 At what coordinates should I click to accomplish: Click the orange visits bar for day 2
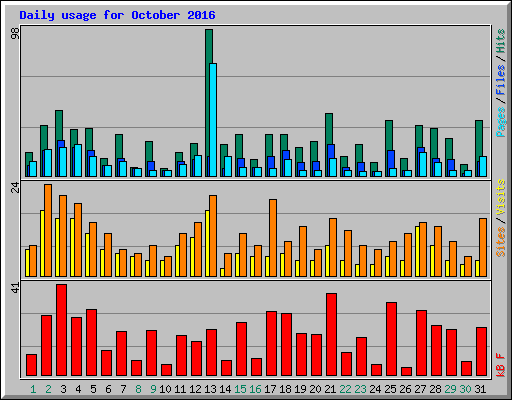[48, 230]
